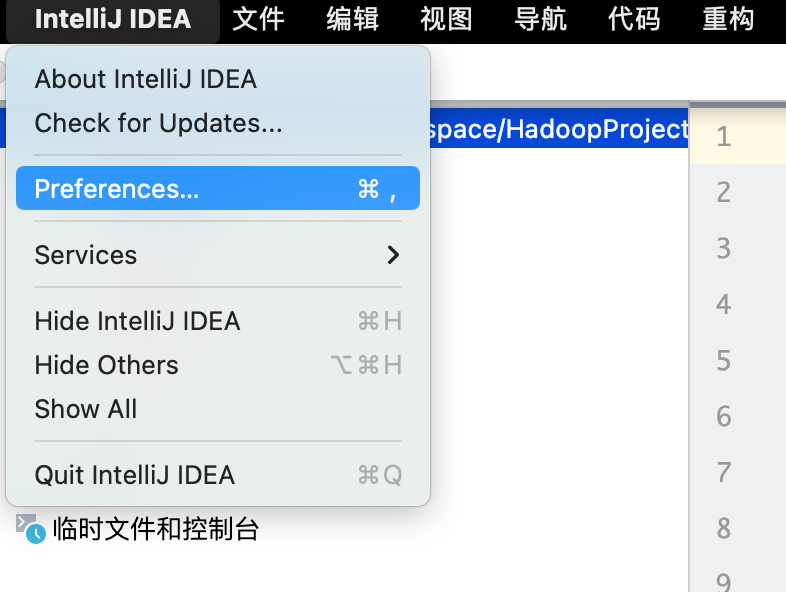The image size is (786, 592).
Task: Click line number 1 in the gutter
Action: click(724, 136)
